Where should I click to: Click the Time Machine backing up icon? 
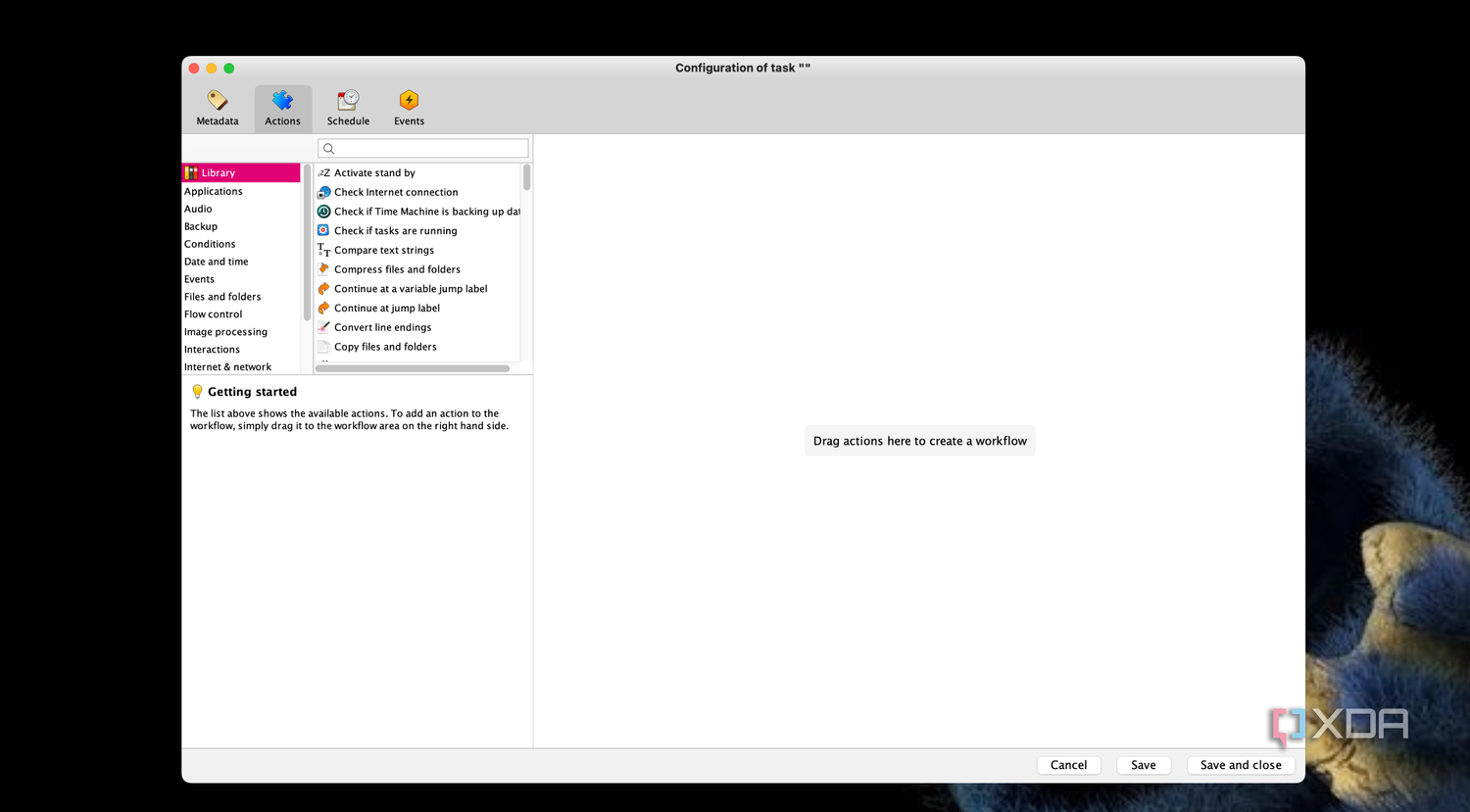pos(323,212)
